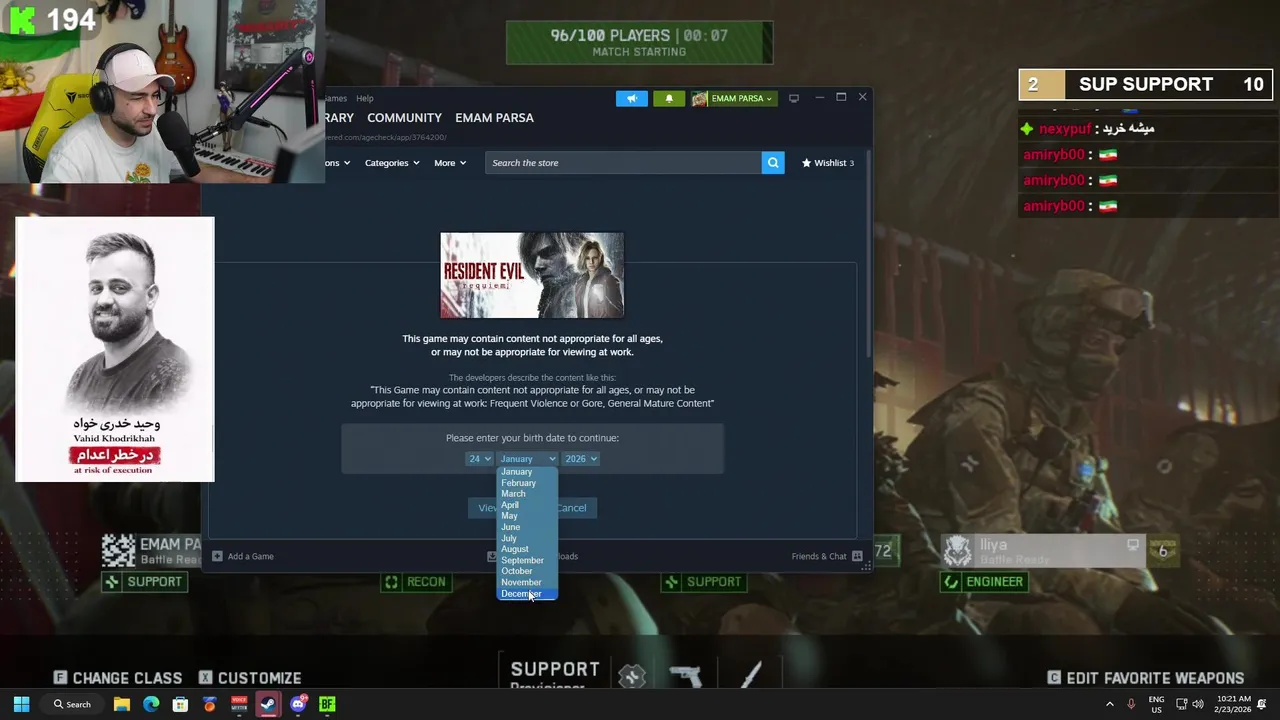Click the Search the store input field
This screenshot has height=720, width=1280.
[624, 163]
